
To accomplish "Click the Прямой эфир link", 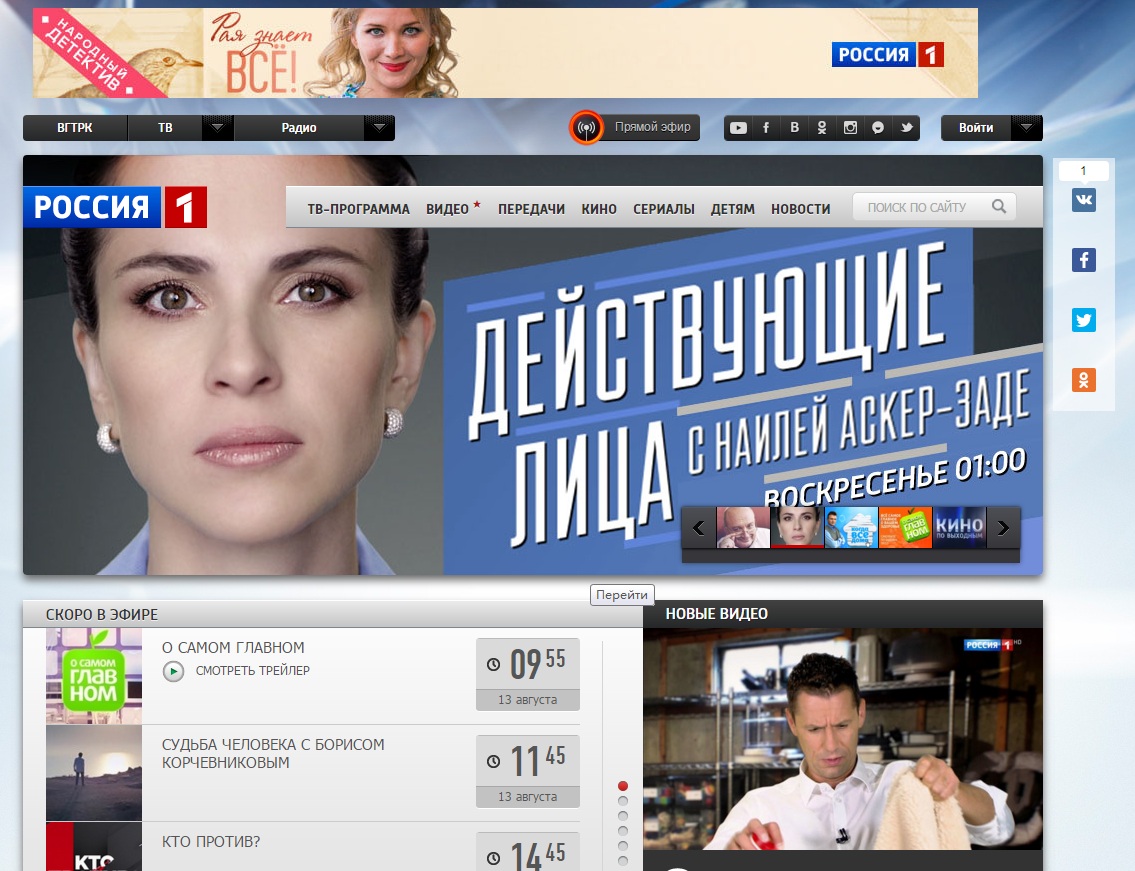I will (652, 127).
